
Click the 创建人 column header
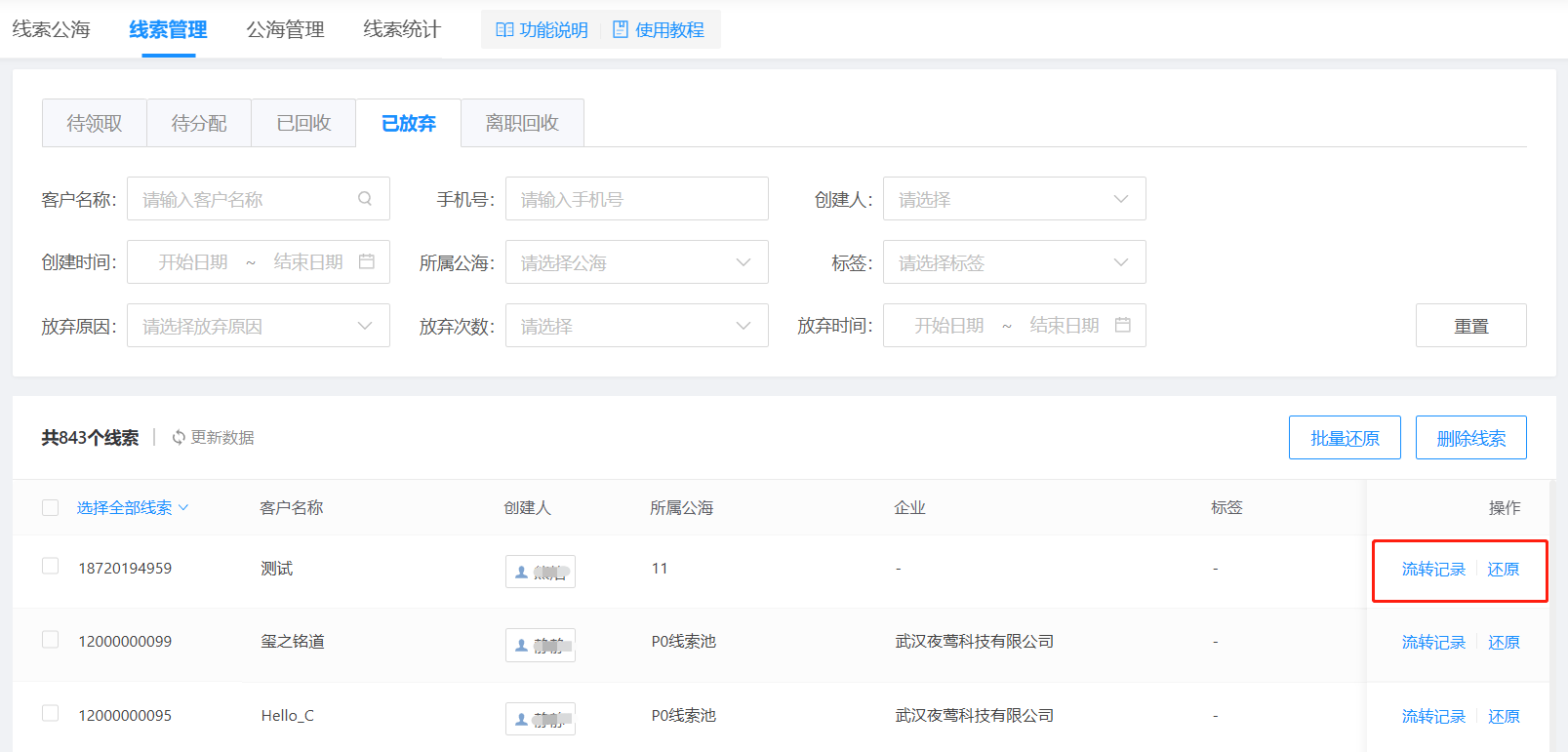(527, 508)
